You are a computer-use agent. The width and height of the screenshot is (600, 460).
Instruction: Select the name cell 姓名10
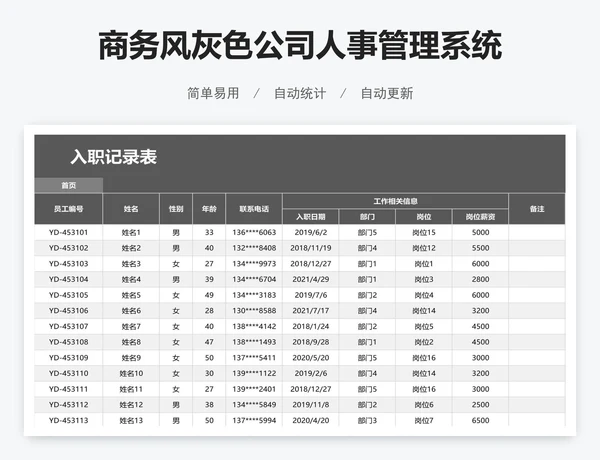[x=131, y=374]
